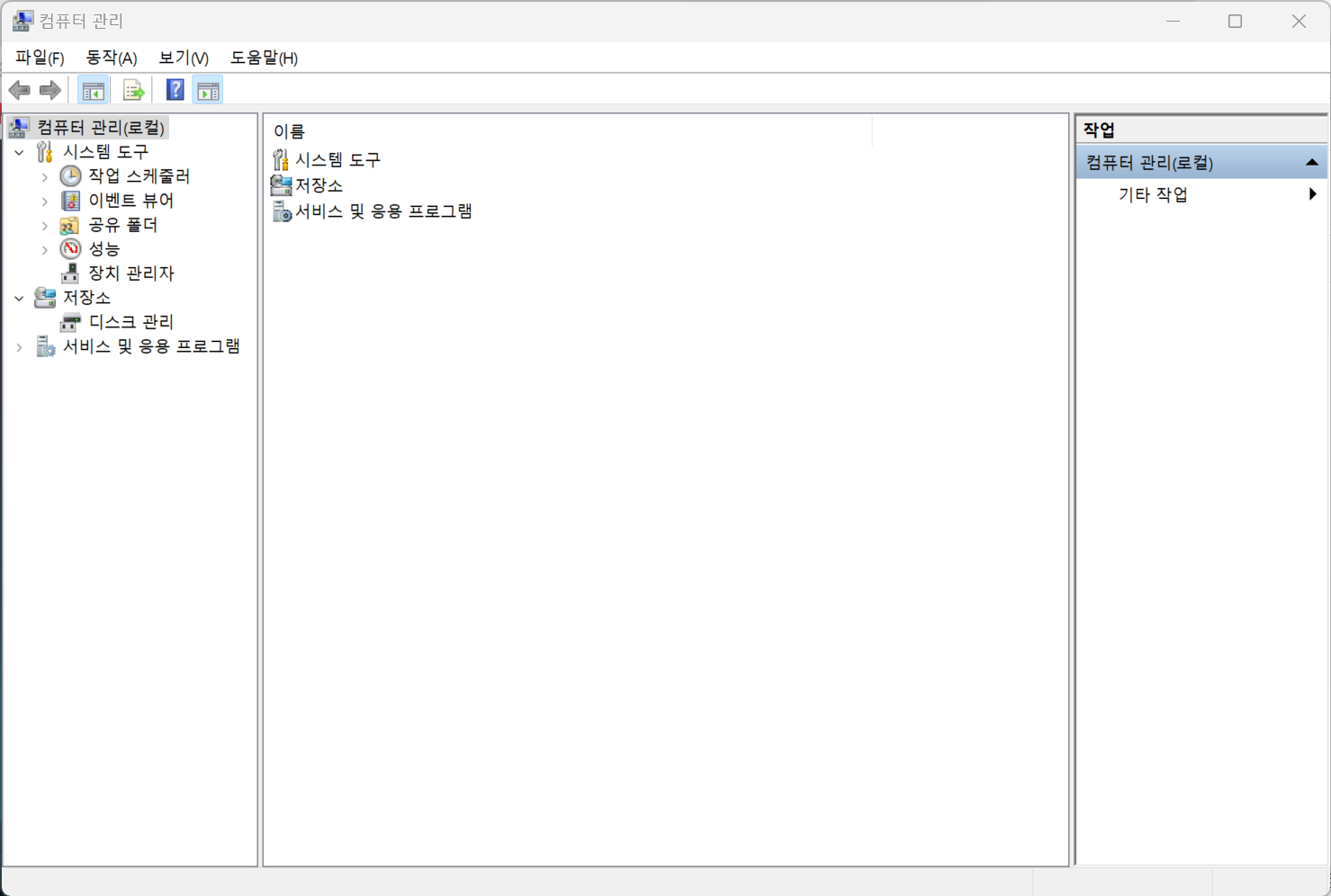The image size is (1331, 896).
Task: Open the 도움말(H) menu
Action: tap(264, 58)
